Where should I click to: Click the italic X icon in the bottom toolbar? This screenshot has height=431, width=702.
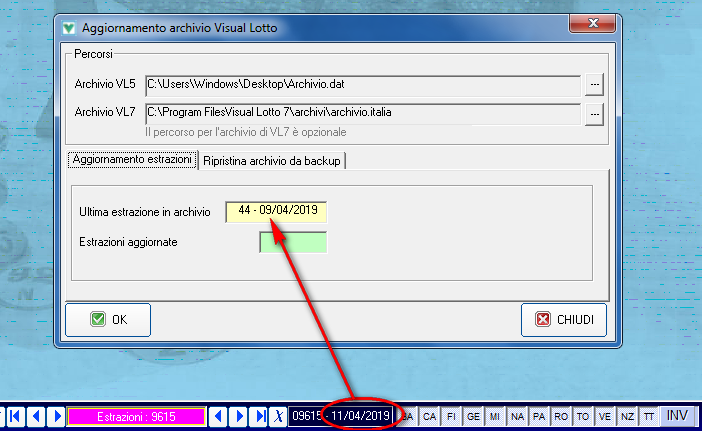point(278,417)
